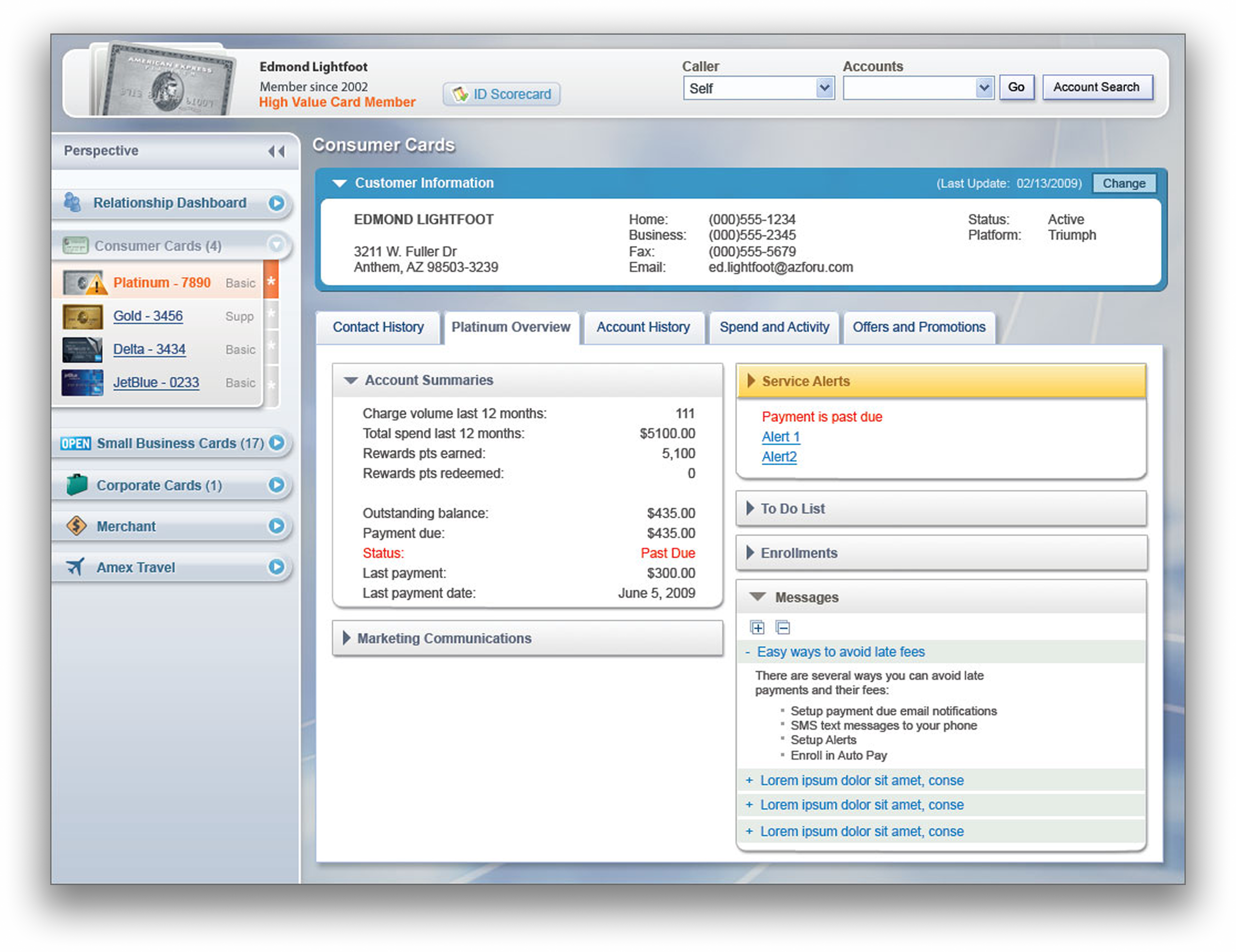The height and width of the screenshot is (952, 1236).
Task: Open the Caller dropdown
Action: (825, 87)
